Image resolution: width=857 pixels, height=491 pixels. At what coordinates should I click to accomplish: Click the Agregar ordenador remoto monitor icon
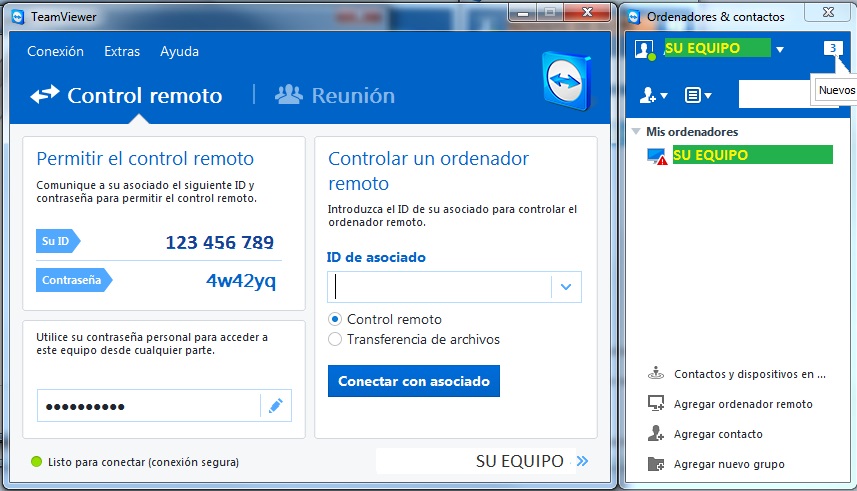pyautogui.click(x=656, y=404)
